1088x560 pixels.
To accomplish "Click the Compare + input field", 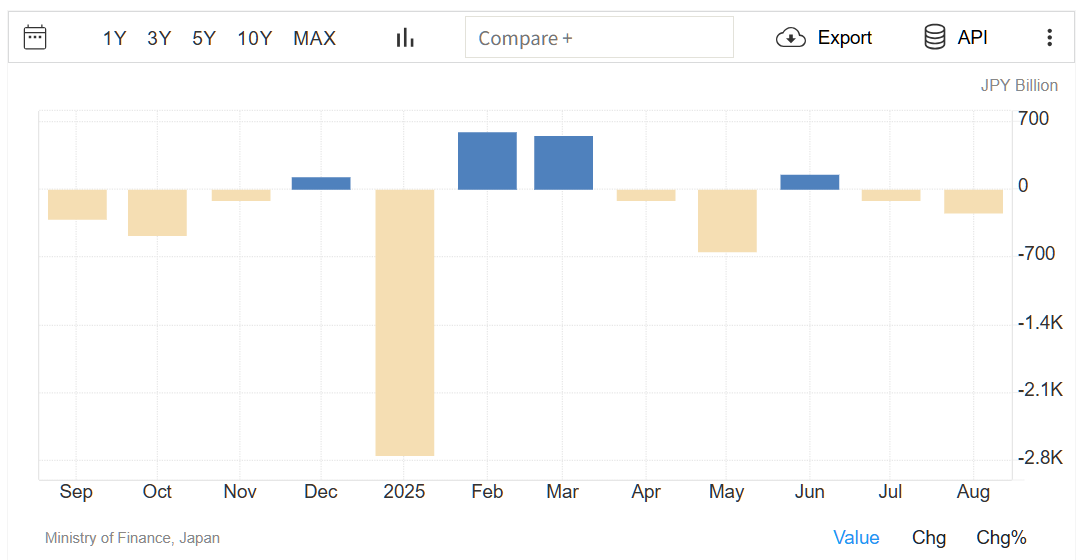I will click(x=599, y=38).
